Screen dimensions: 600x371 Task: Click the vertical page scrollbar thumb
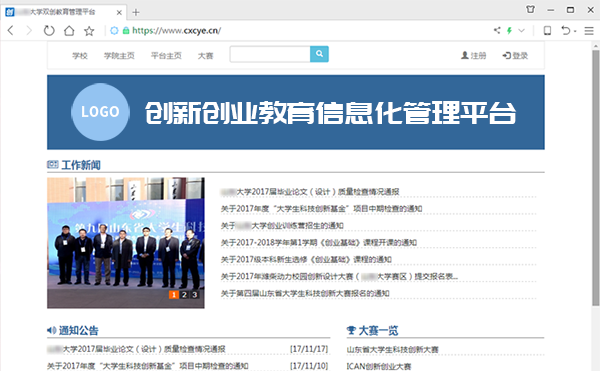point(596,178)
